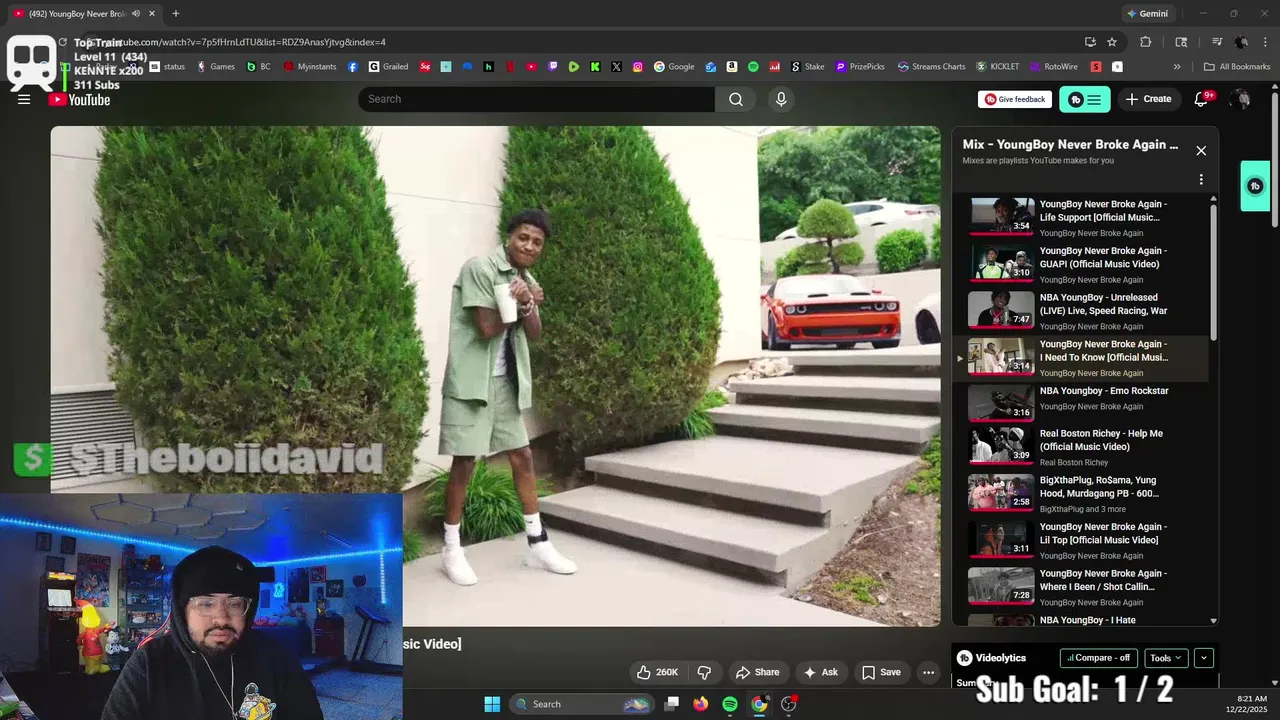The image size is (1280, 720).
Task: Click the YouTube search magnifier button
Action: 736,99
